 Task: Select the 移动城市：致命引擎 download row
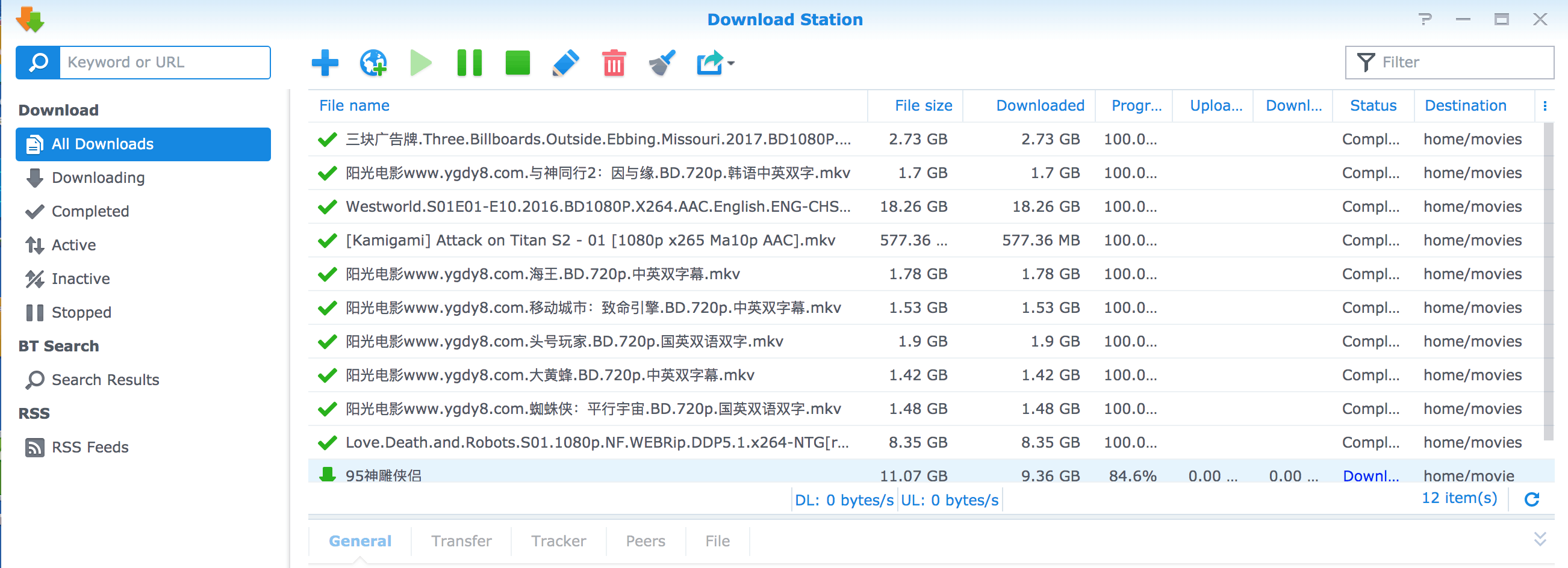tap(926, 307)
